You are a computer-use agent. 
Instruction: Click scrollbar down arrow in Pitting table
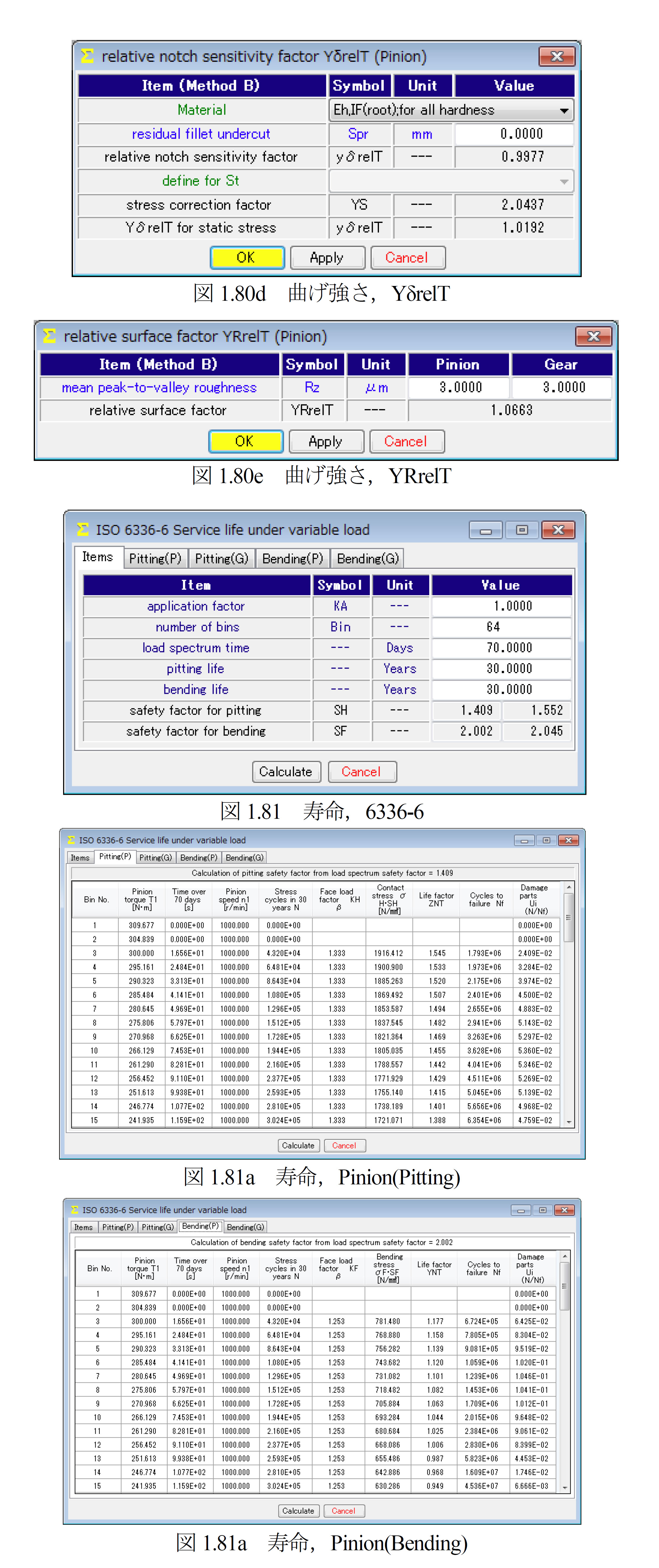(x=569, y=1122)
